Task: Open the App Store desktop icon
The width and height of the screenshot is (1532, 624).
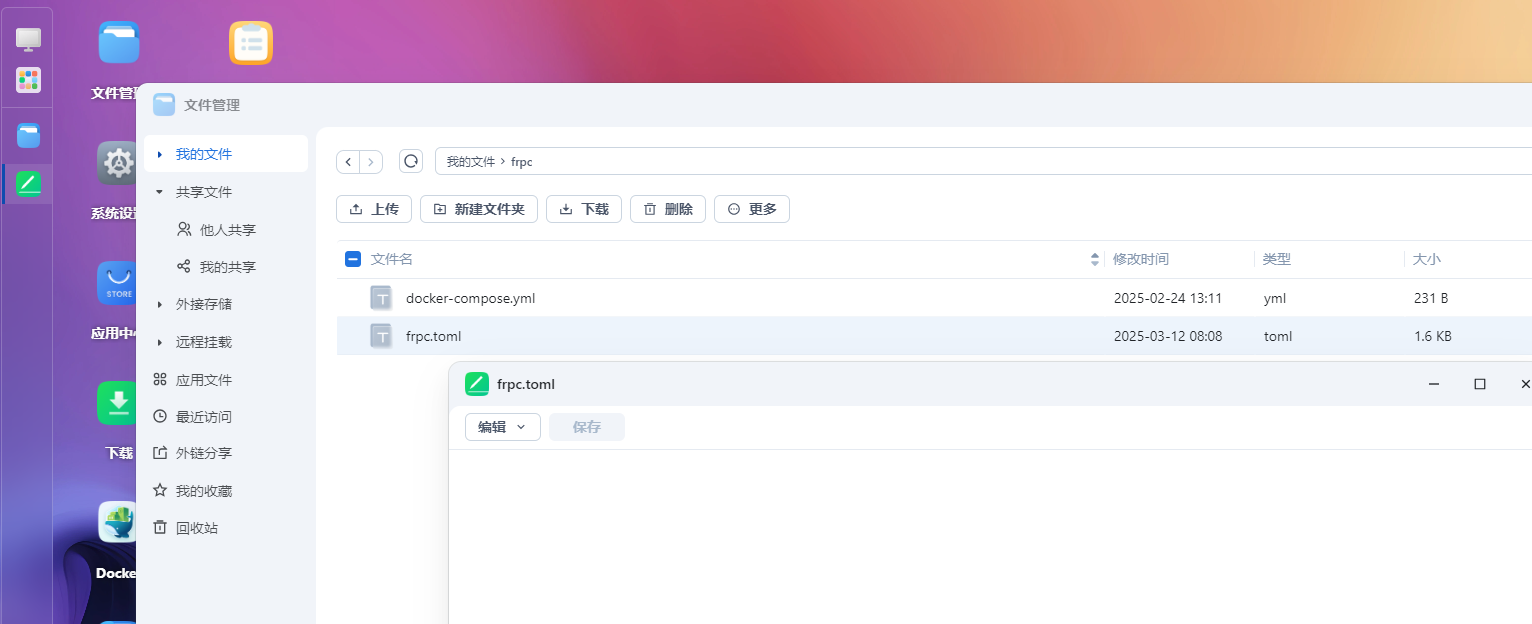Action: [x=117, y=283]
